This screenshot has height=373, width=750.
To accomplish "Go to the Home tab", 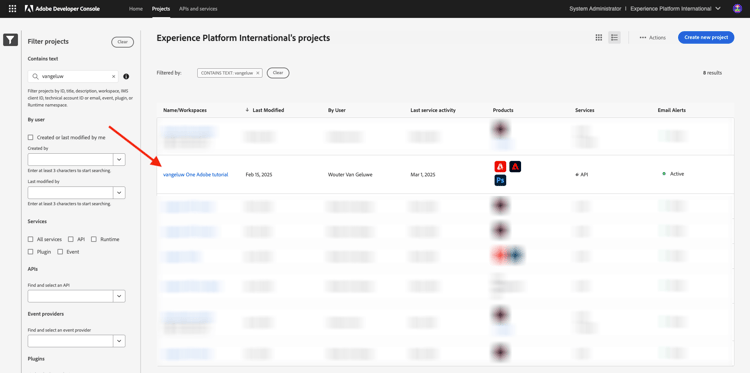I will [x=136, y=9].
